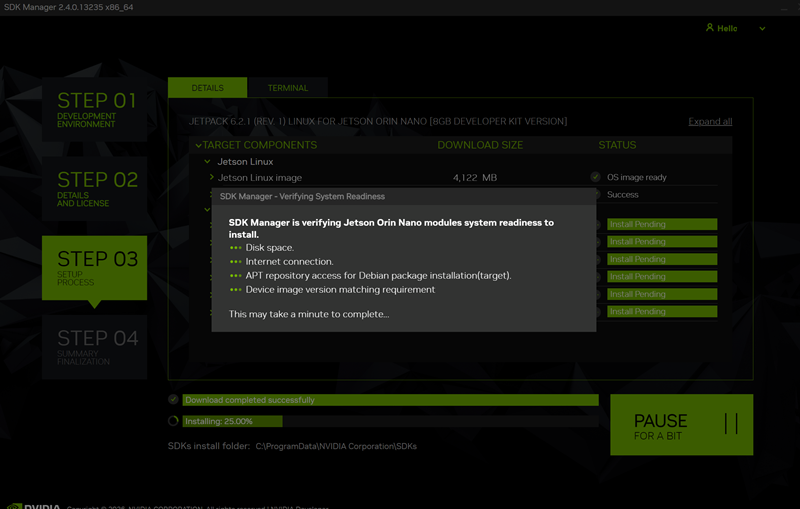Click the Download completed checkmark icon
800x509 pixels.
click(174, 400)
